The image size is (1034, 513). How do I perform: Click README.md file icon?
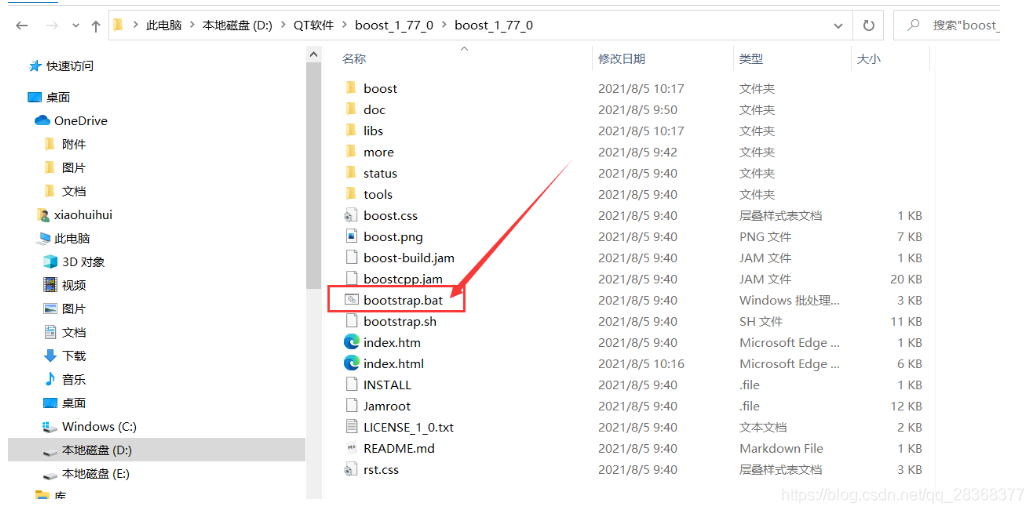coord(351,448)
